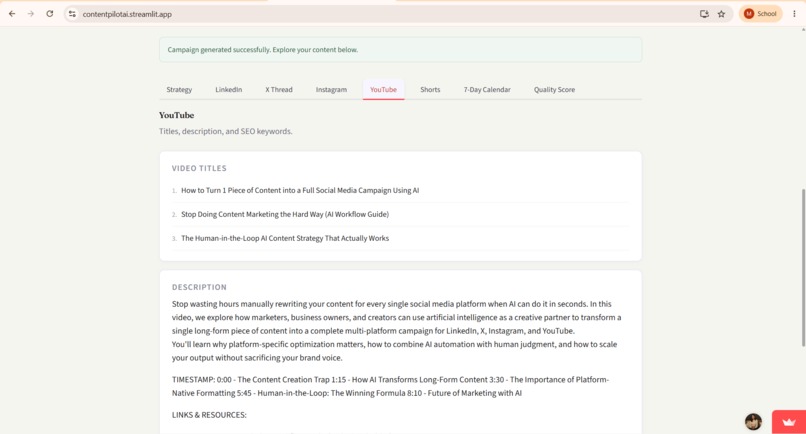Open the 7-Day Calendar tab

(487, 89)
